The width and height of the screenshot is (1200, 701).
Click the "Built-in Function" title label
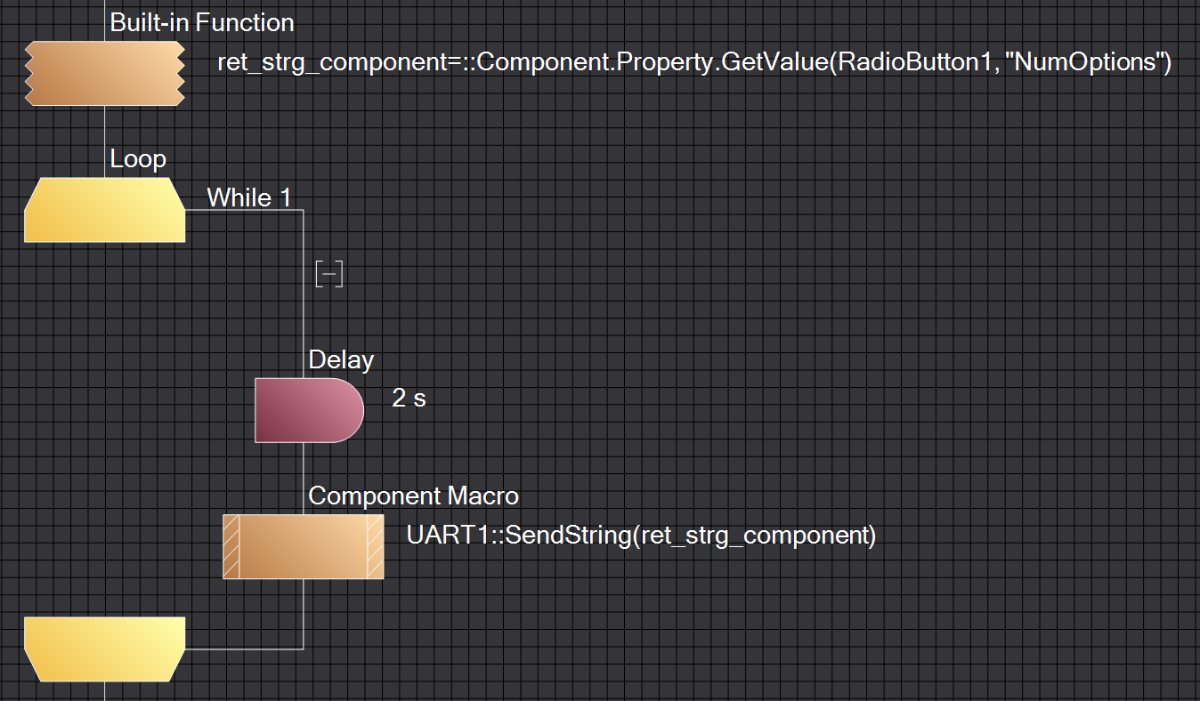[x=202, y=22]
